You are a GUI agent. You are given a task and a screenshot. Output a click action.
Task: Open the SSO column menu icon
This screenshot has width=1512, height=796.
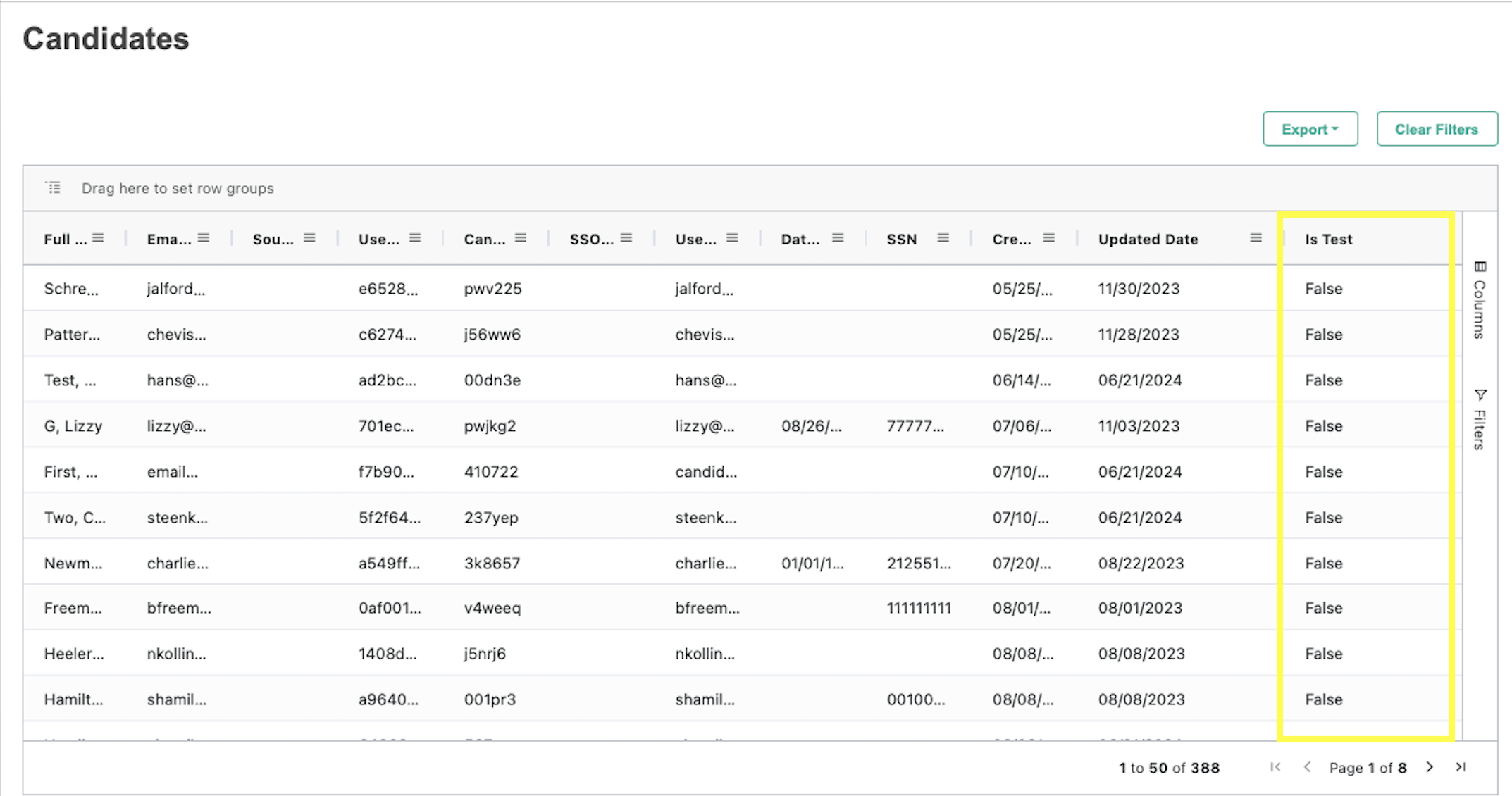tap(626, 238)
